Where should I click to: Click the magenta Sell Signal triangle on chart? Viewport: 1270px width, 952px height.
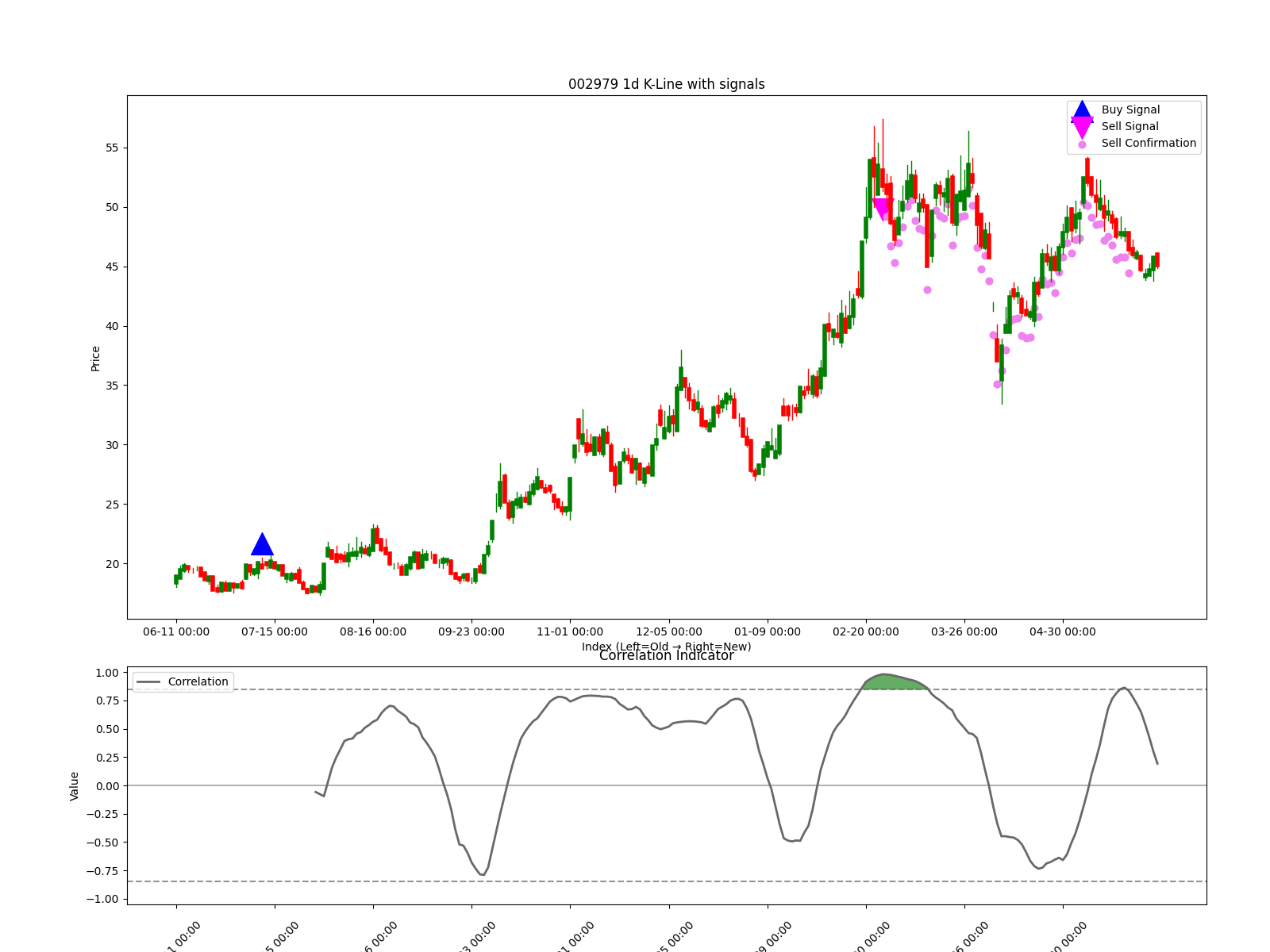882,209
